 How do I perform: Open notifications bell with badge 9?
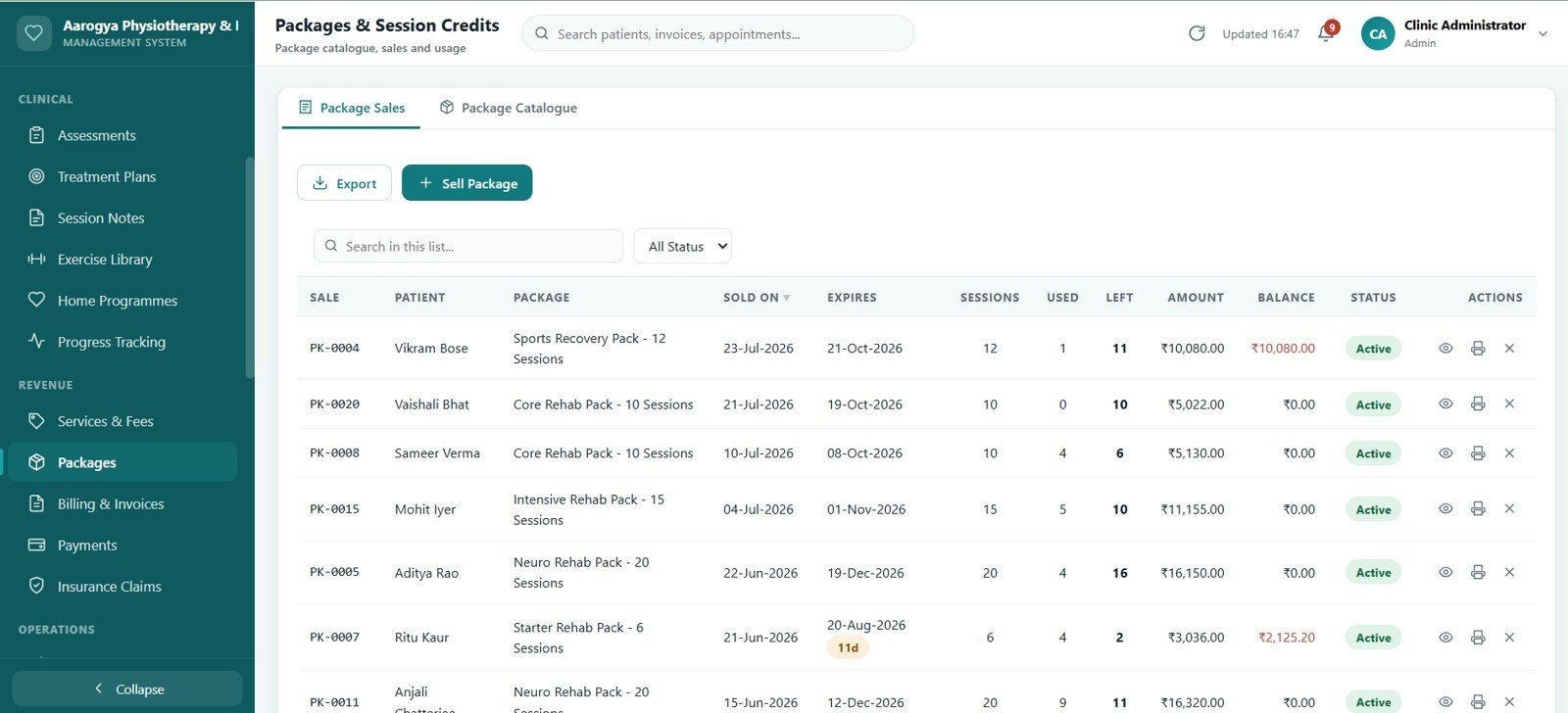point(1326,32)
